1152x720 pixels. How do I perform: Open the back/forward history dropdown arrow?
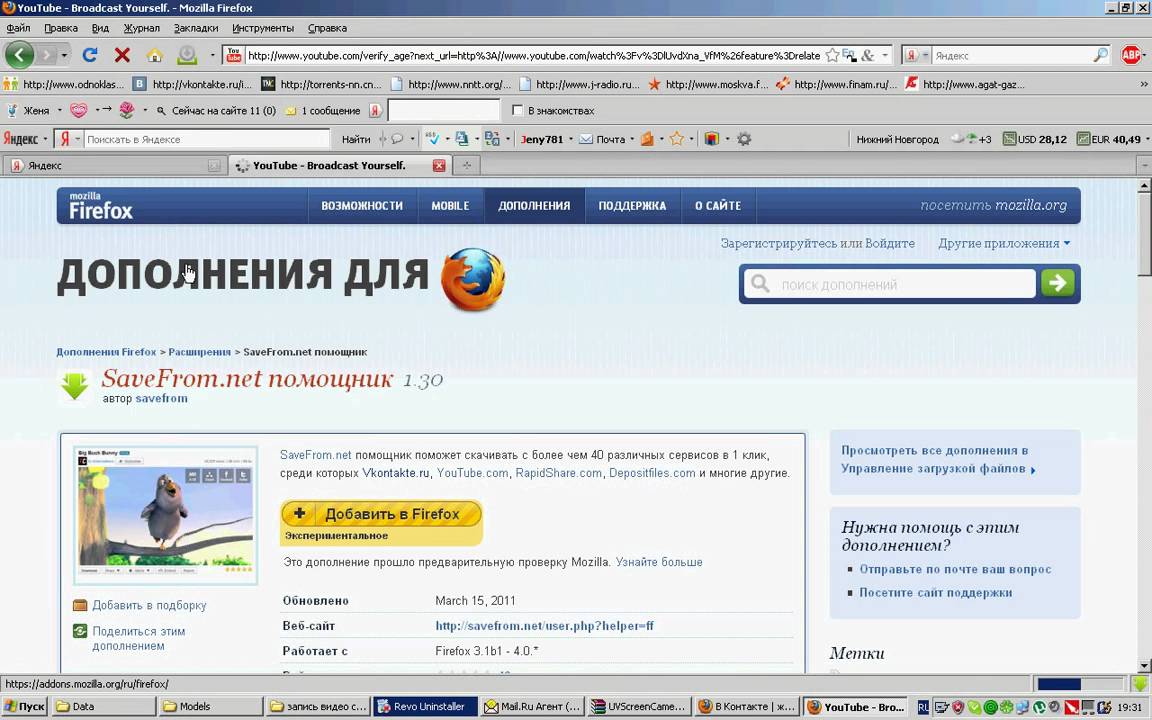[64, 55]
